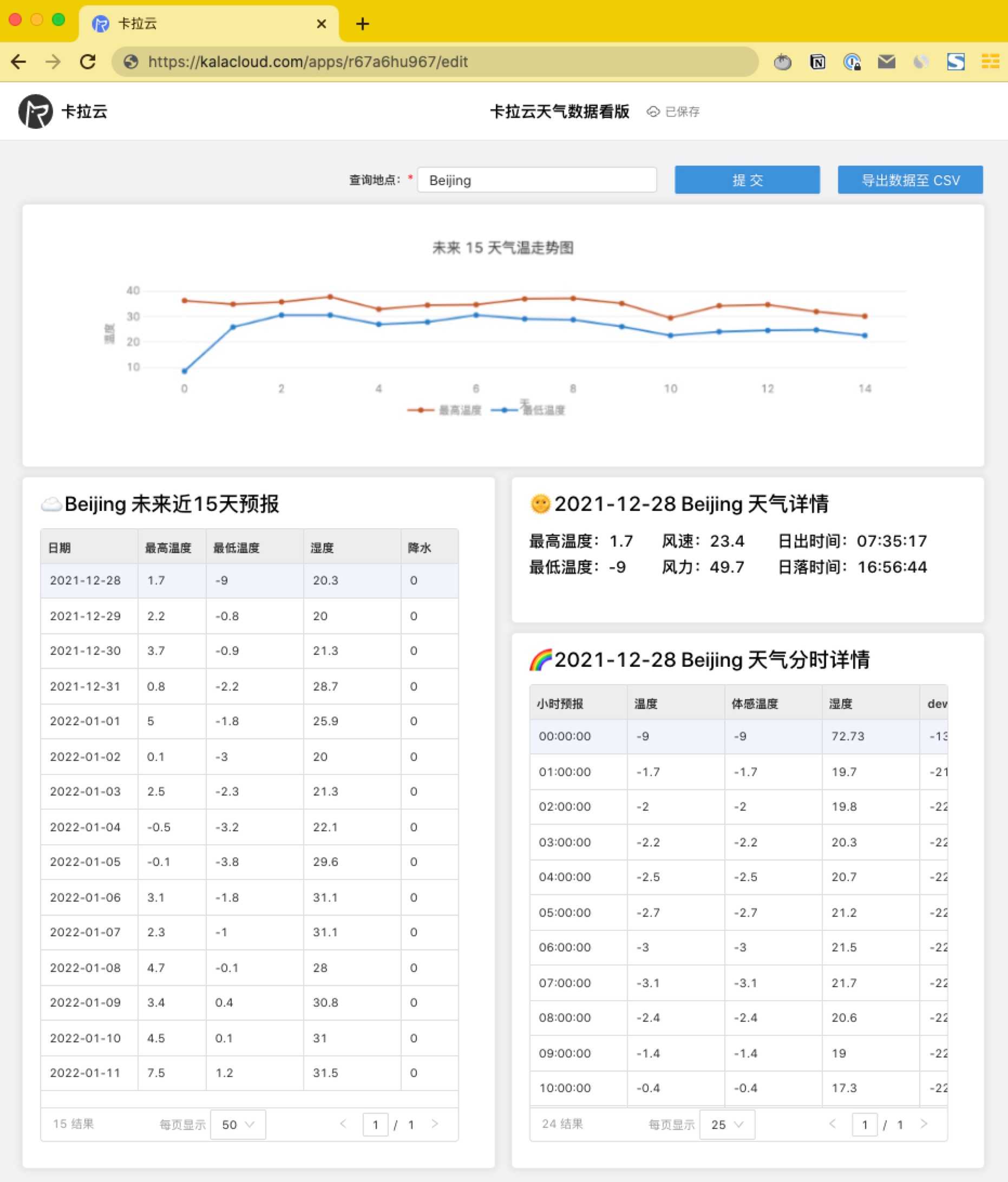
Task: Open a new browser tab
Action: (x=362, y=23)
